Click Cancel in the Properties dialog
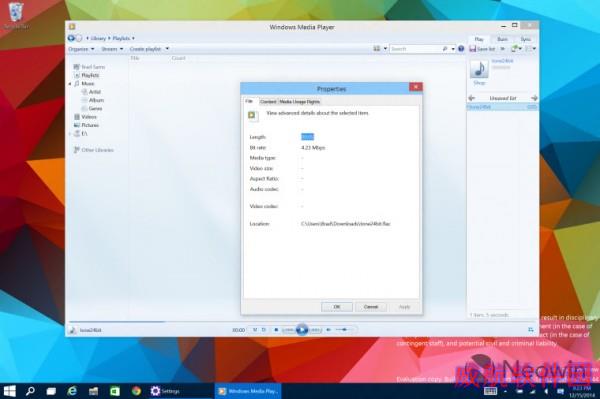 (371, 307)
